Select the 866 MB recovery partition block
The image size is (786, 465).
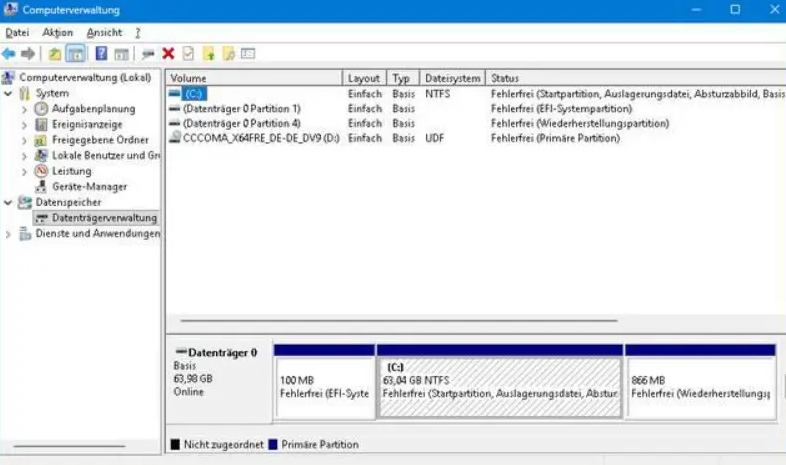[700, 382]
